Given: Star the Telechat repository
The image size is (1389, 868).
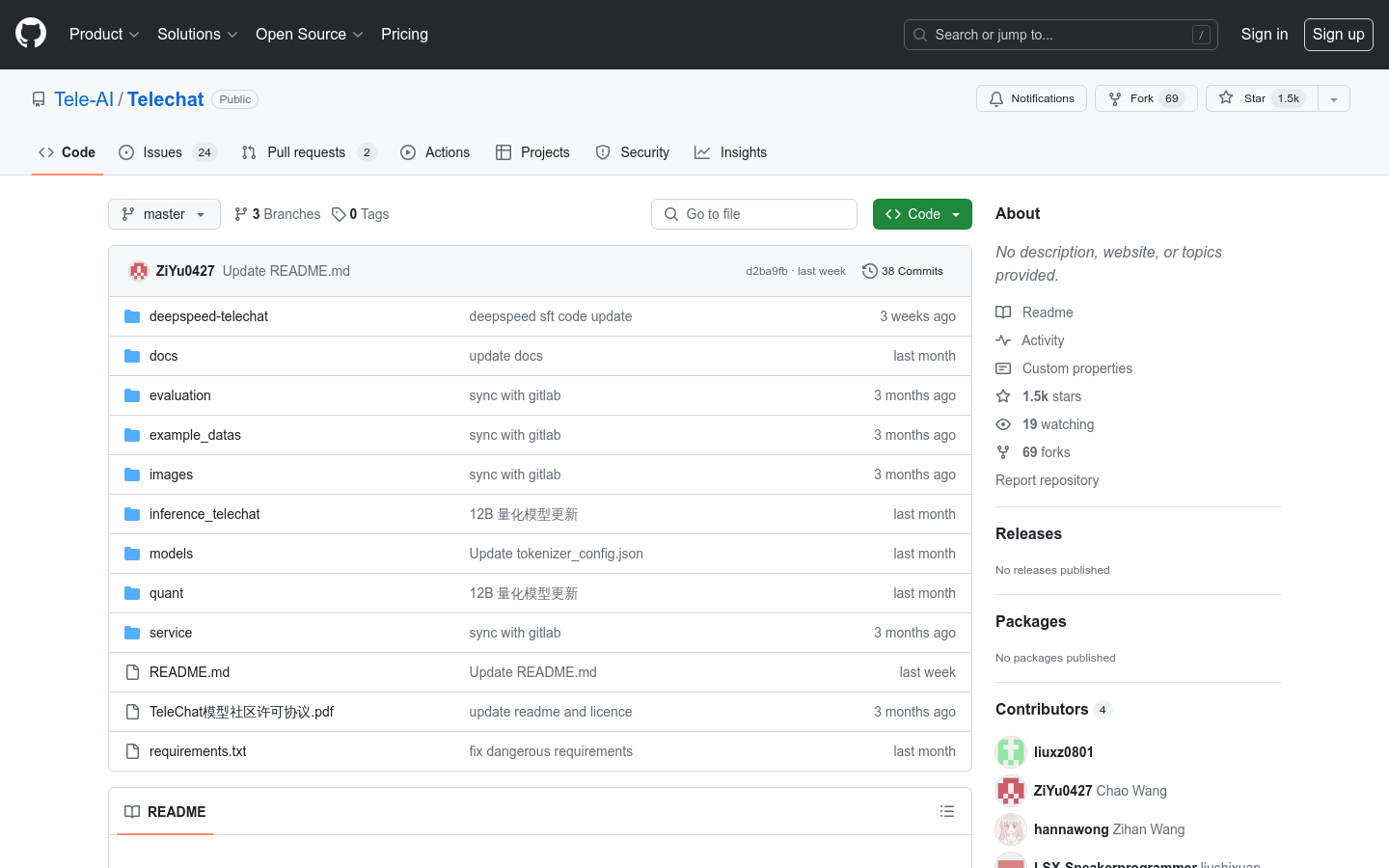Looking at the screenshot, I should (1262, 98).
